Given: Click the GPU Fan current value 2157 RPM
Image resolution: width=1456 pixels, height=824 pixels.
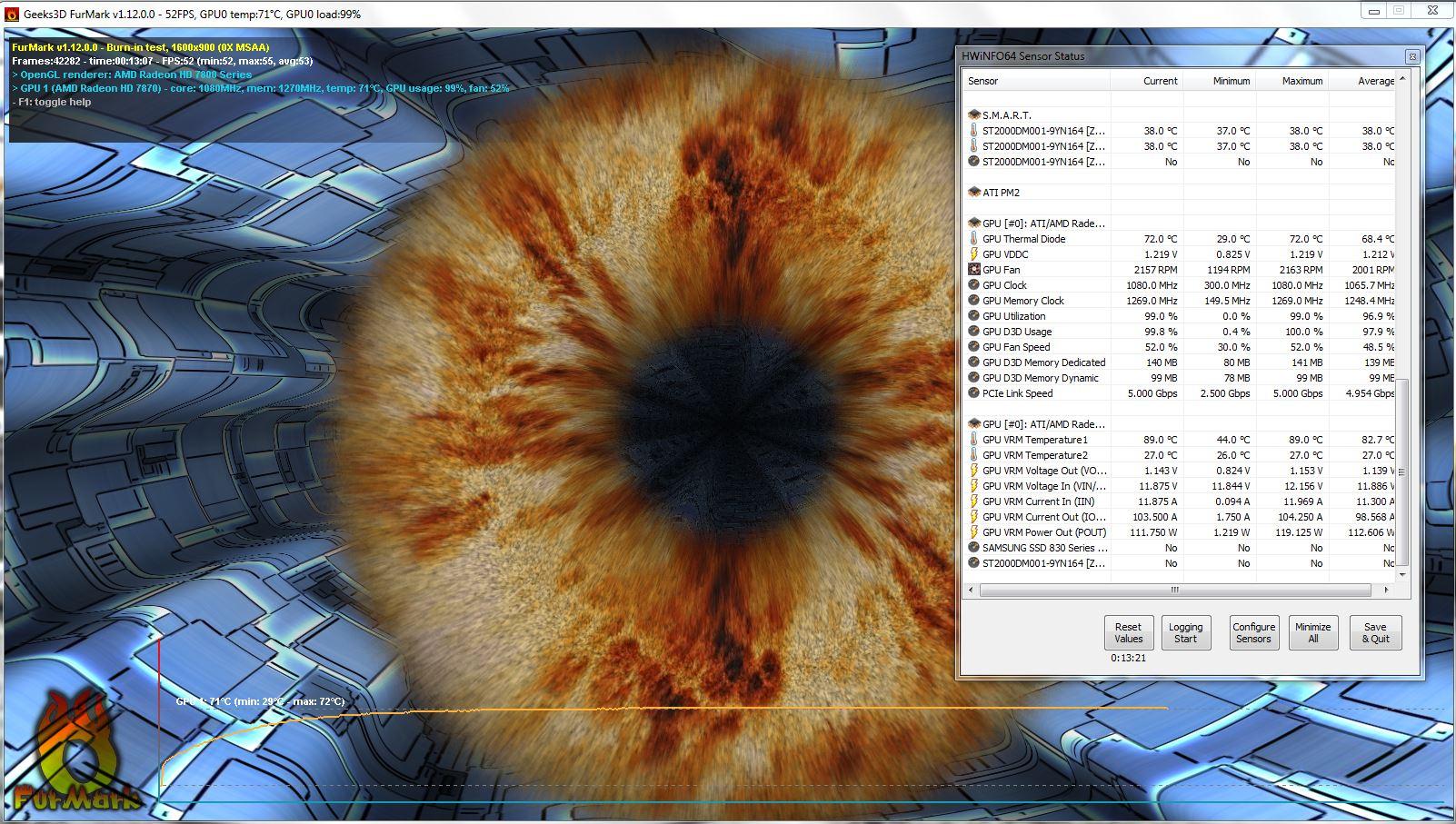Looking at the screenshot, I should click(x=1155, y=270).
